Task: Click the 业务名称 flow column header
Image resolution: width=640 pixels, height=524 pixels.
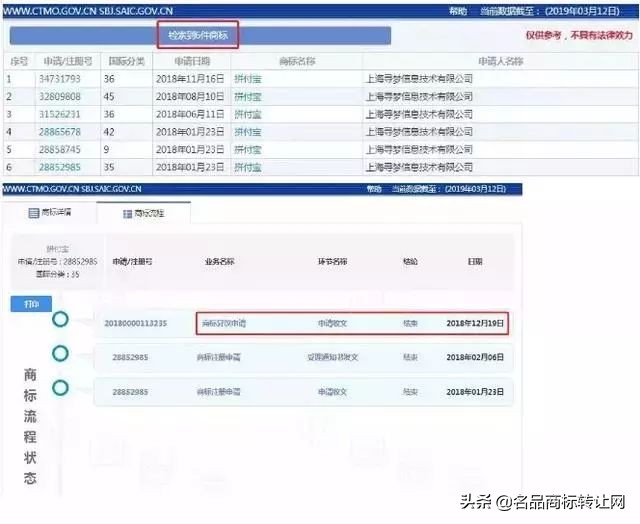Action: pyautogui.click(x=220, y=262)
